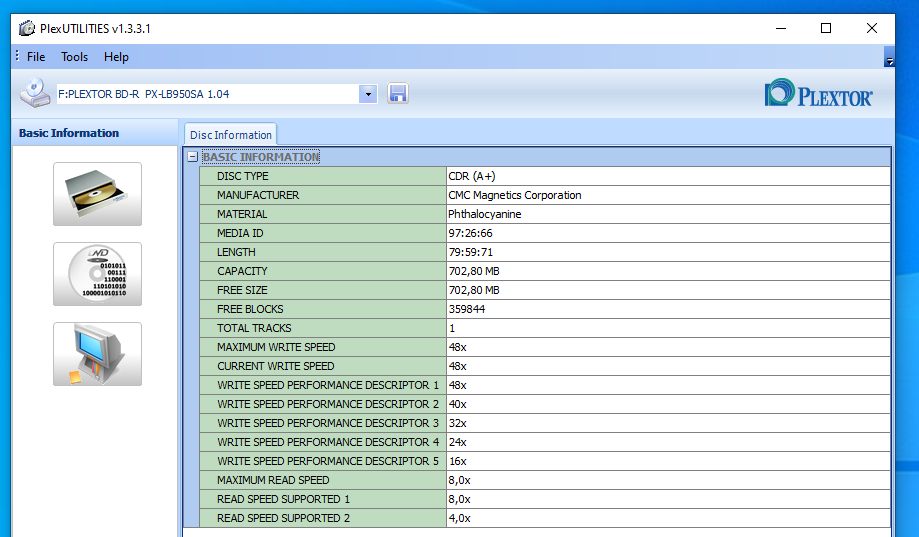
Task: Select WRITE SPEED PERFORMANCE DESCRIPTOR 4 label
Action: pos(323,442)
